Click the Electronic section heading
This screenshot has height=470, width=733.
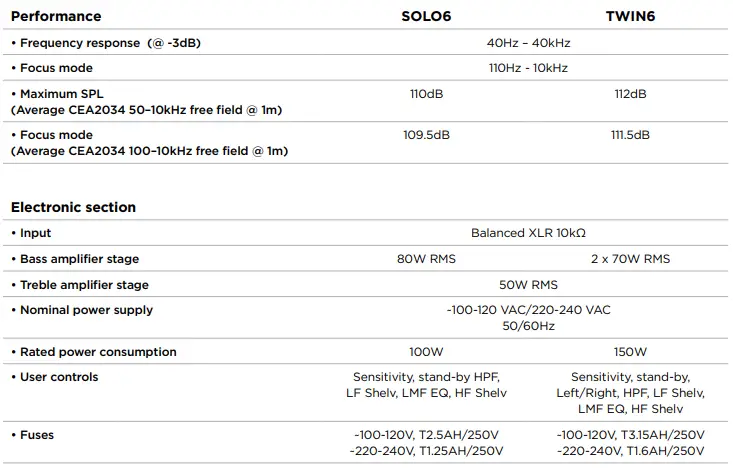pos(73,207)
